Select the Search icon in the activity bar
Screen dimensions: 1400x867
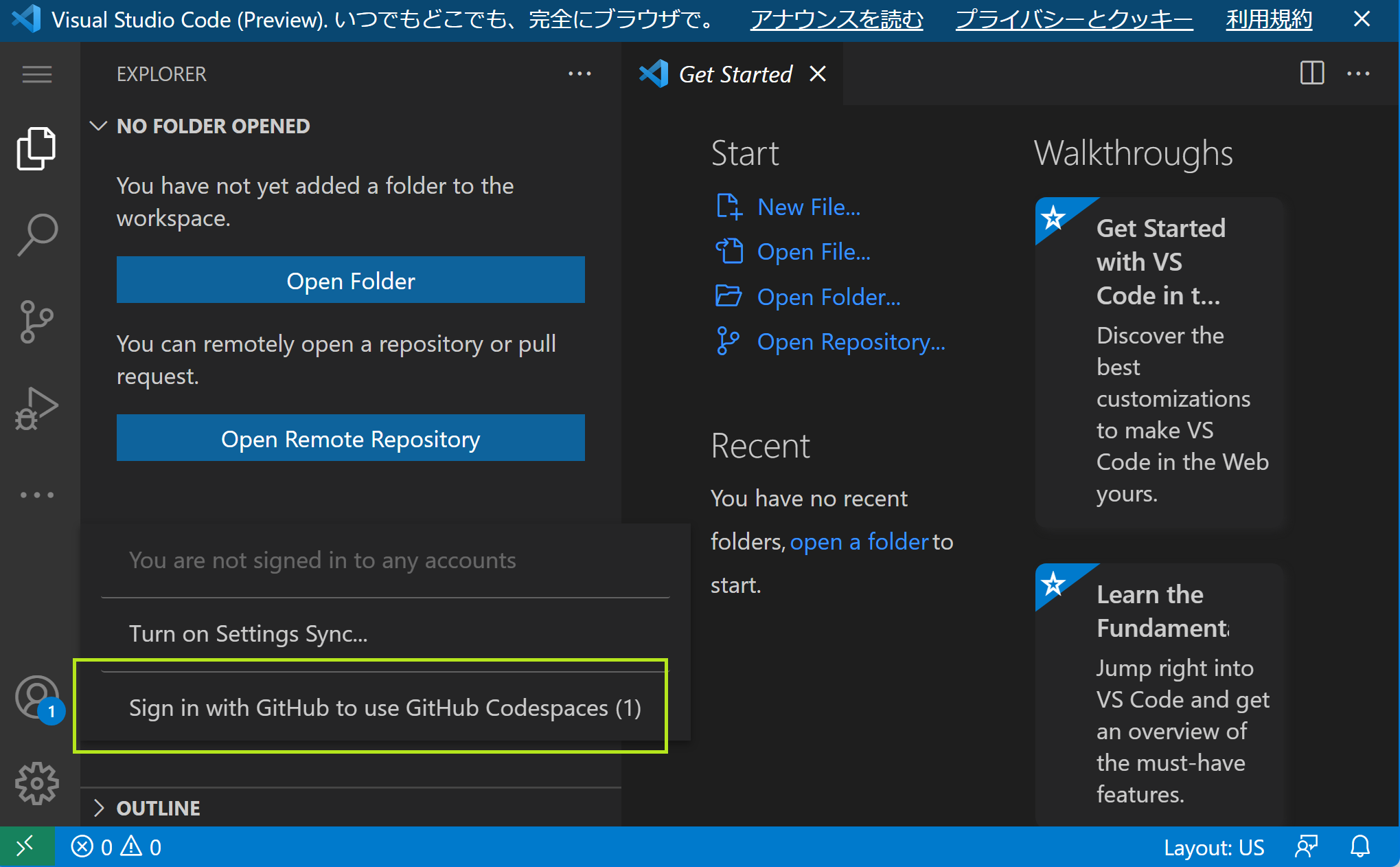(x=36, y=234)
